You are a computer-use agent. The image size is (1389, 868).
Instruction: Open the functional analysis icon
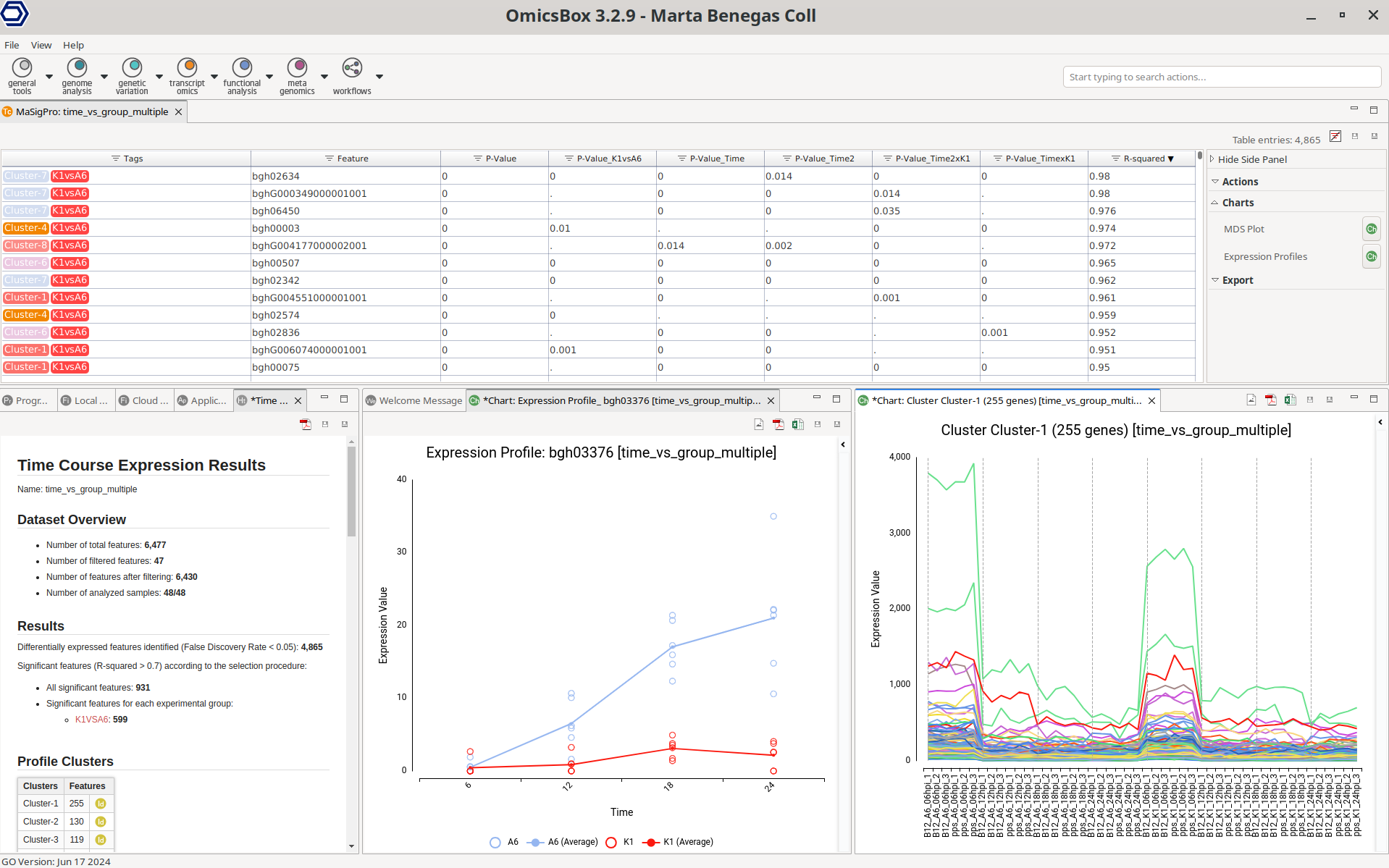click(242, 68)
